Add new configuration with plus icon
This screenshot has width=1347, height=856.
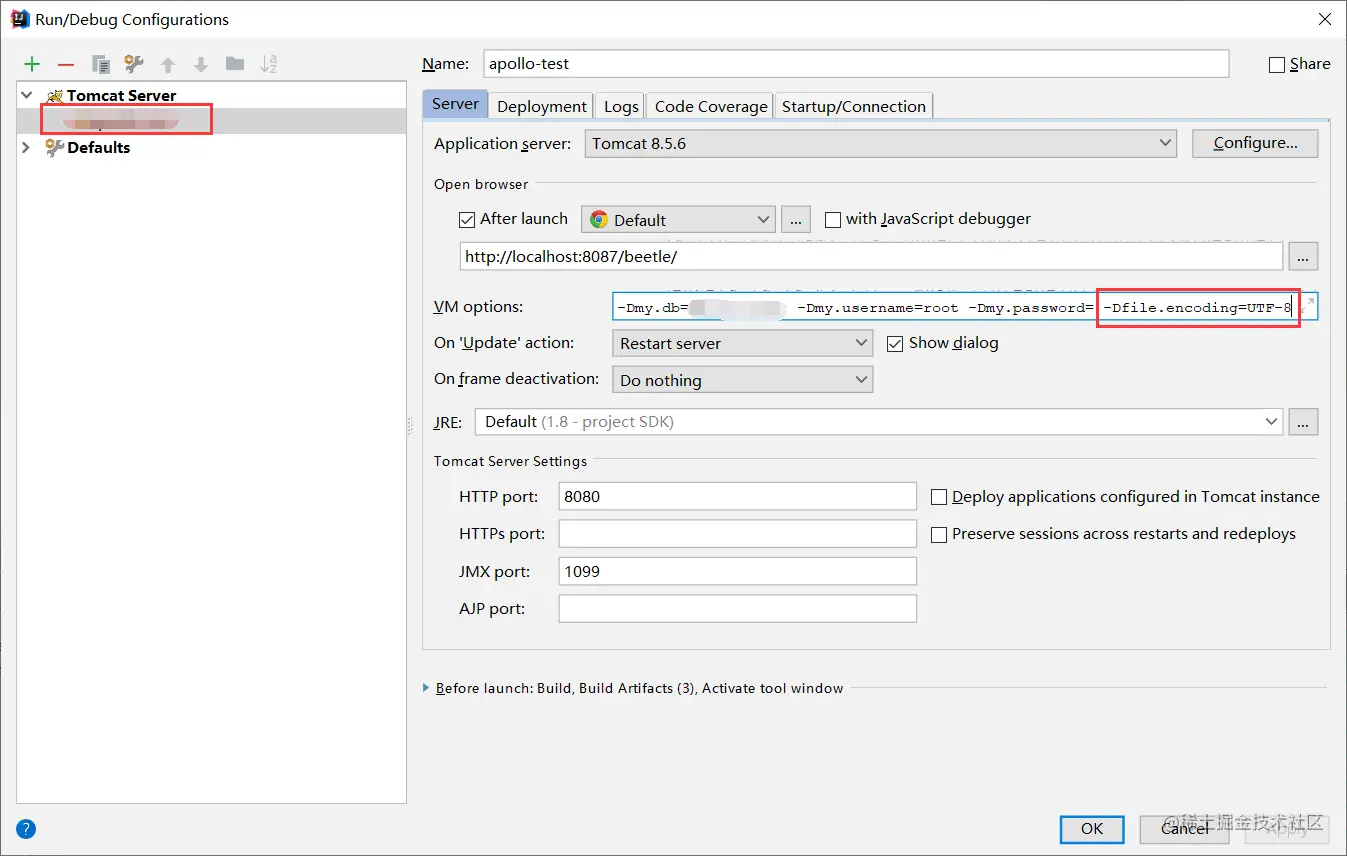[x=32, y=64]
